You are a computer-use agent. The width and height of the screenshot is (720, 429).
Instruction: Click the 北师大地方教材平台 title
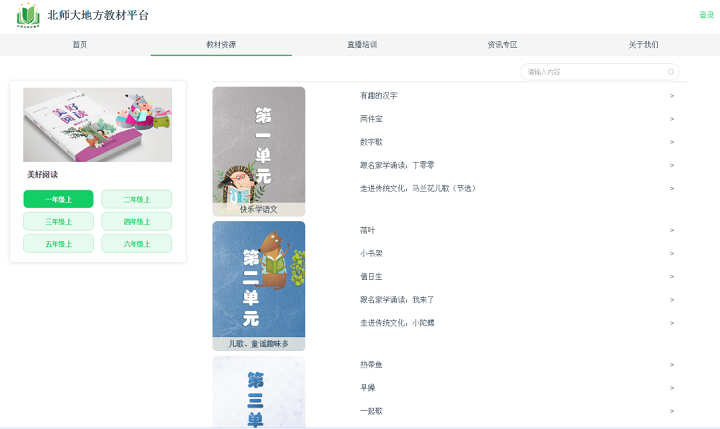pos(98,15)
